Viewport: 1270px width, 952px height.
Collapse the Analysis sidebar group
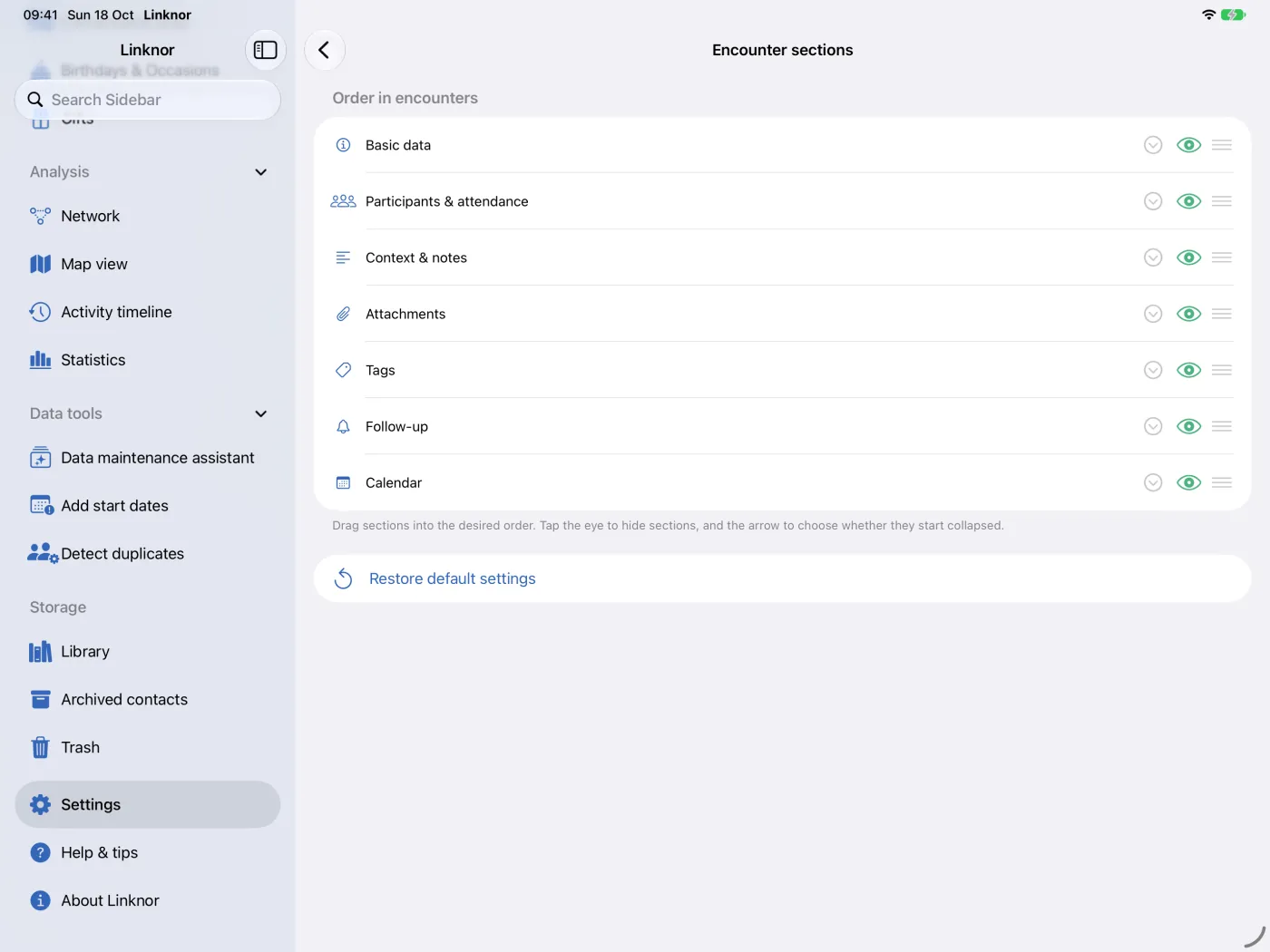coord(261,172)
